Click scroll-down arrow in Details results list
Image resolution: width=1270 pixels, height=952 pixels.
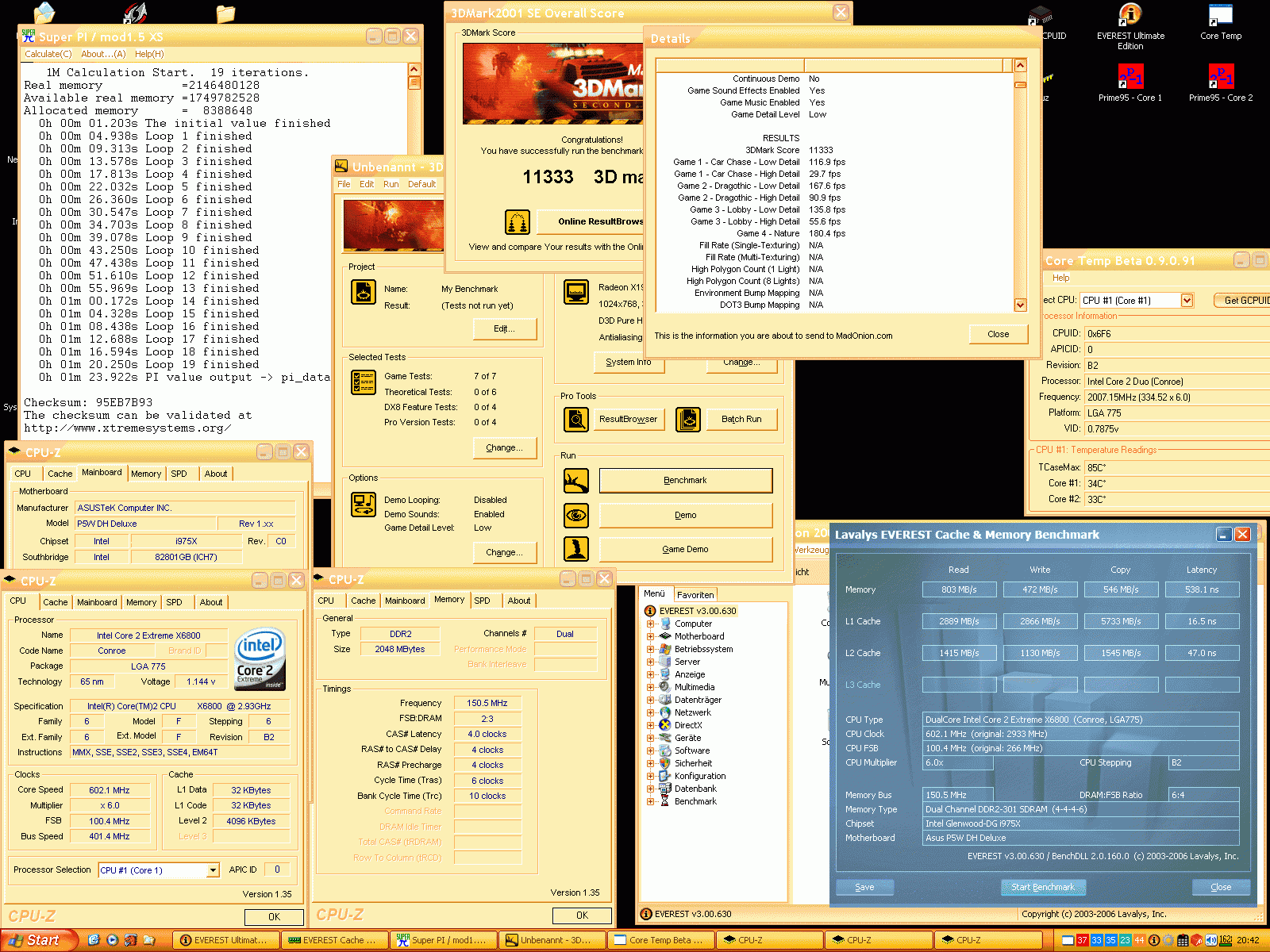coord(1020,305)
